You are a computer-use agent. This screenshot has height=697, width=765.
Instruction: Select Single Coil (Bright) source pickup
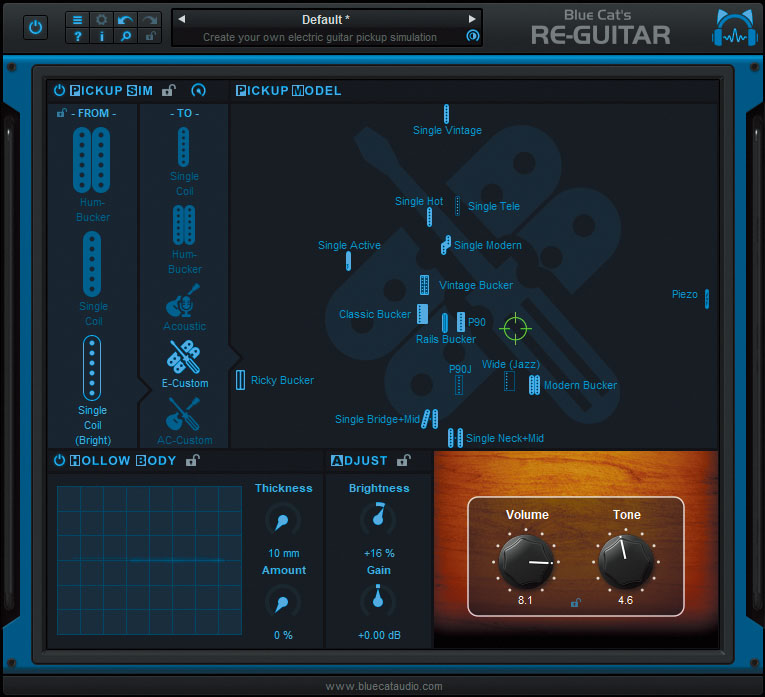click(x=93, y=390)
